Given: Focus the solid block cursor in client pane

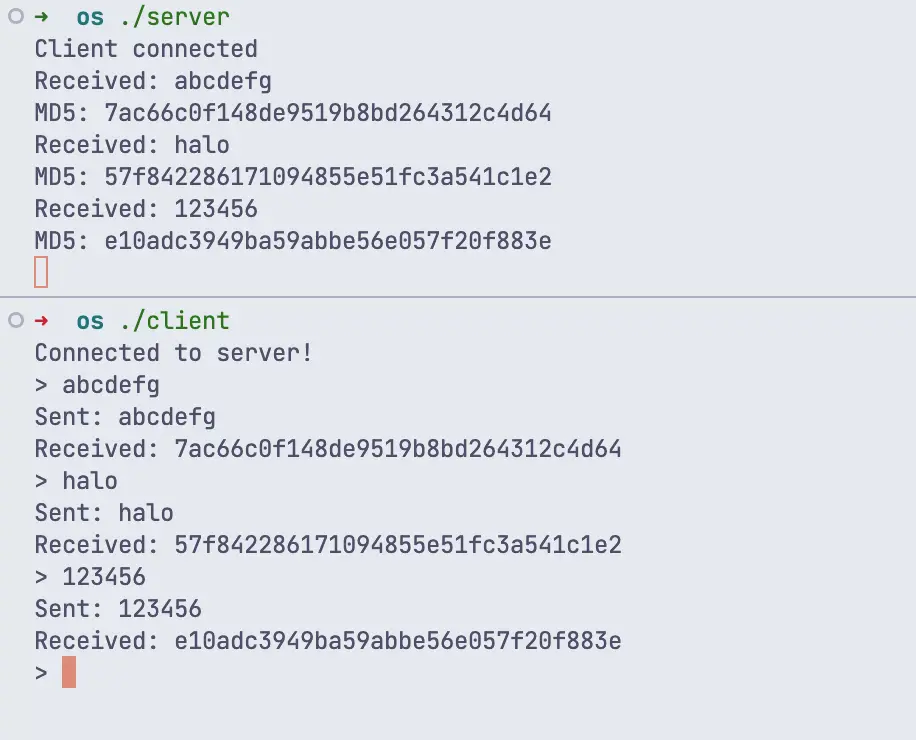Looking at the screenshot, I should (69, 672).
